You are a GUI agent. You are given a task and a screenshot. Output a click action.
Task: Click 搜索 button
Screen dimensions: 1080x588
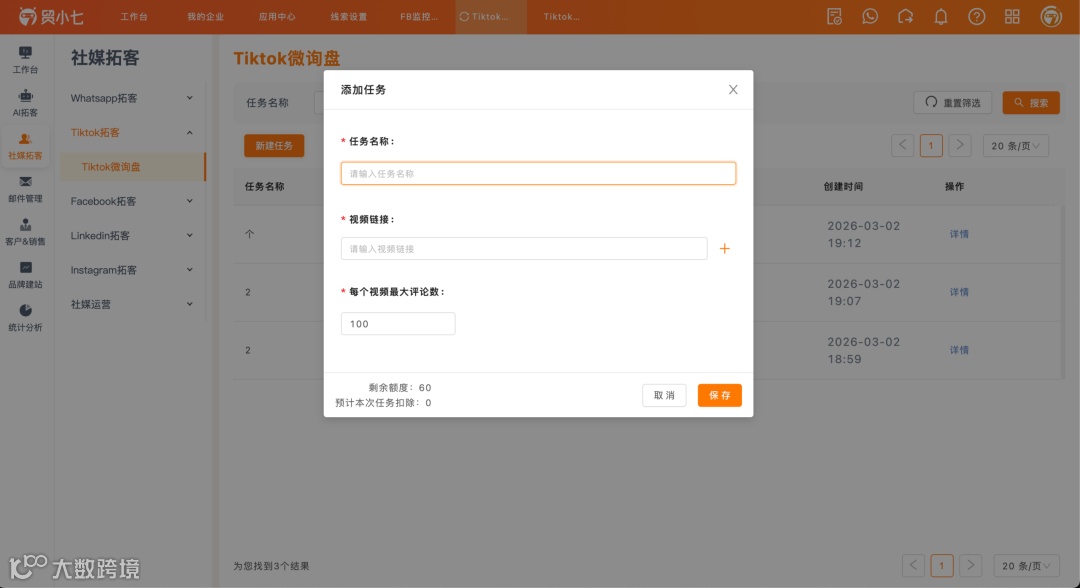1031,103
